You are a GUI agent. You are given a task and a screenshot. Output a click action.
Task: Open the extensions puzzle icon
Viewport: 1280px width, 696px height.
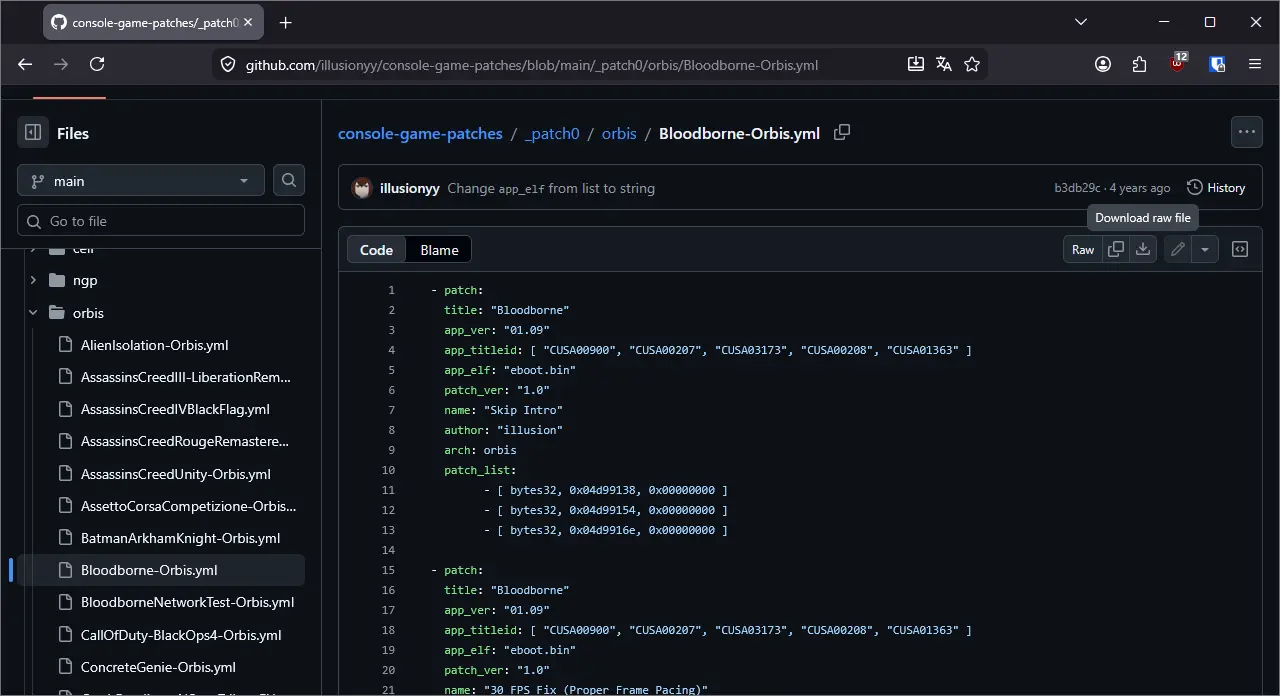click(x=1140, y=64)
